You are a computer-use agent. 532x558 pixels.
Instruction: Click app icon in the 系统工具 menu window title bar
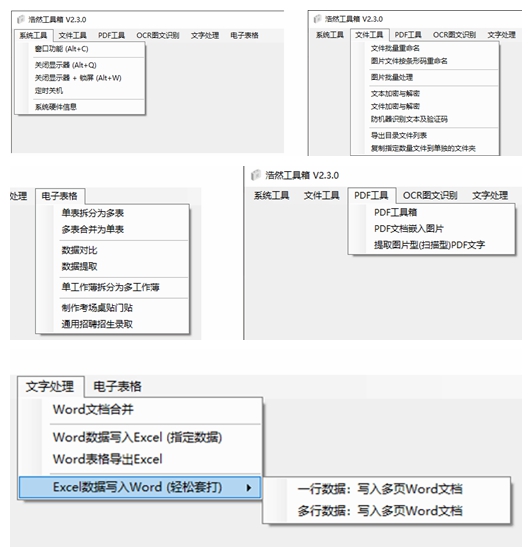point(21,19)
